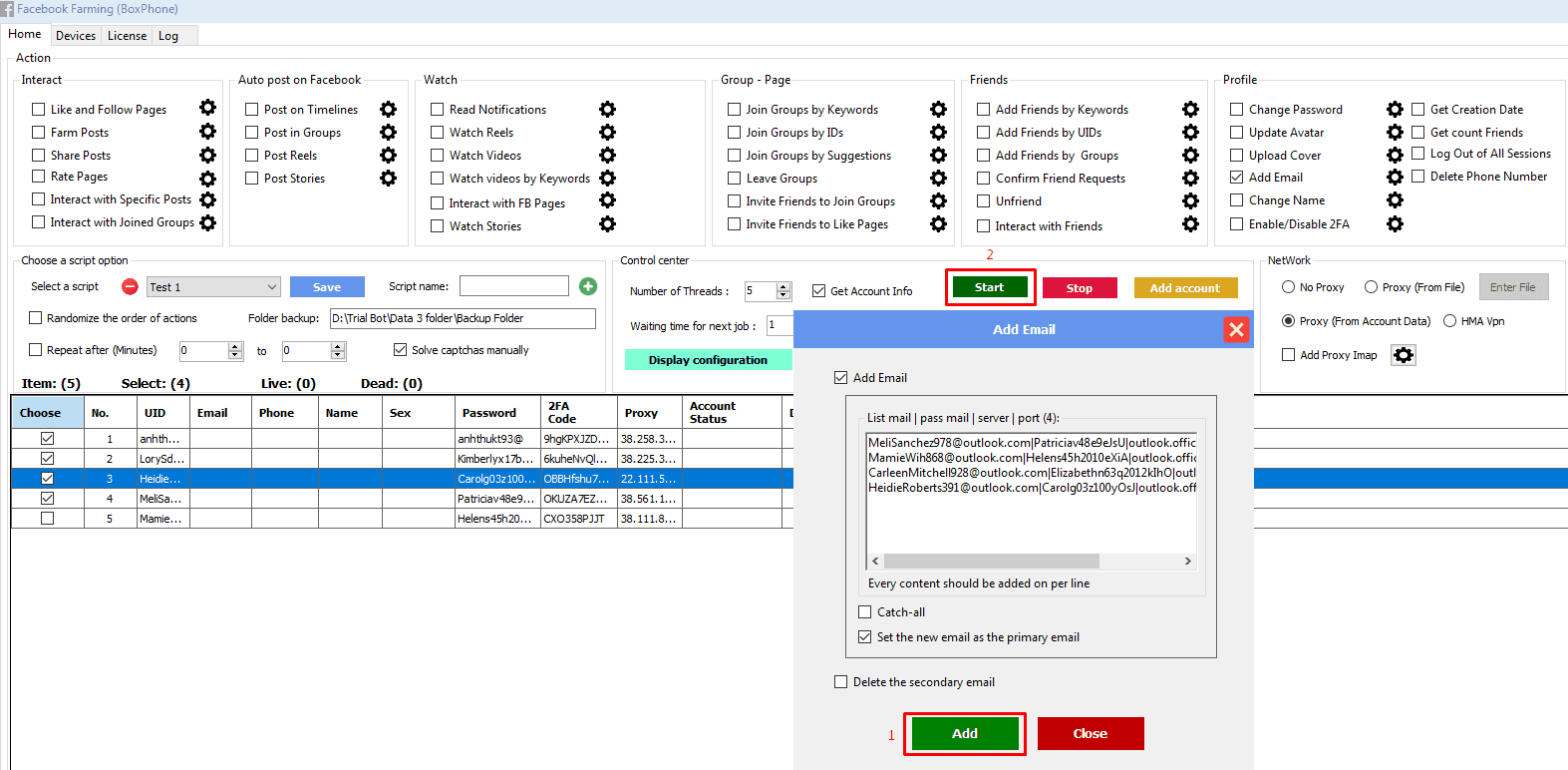Open settings gear for Read Notifications
The height and width of the screenshot is (770, 1568).
tap(607, 109)
